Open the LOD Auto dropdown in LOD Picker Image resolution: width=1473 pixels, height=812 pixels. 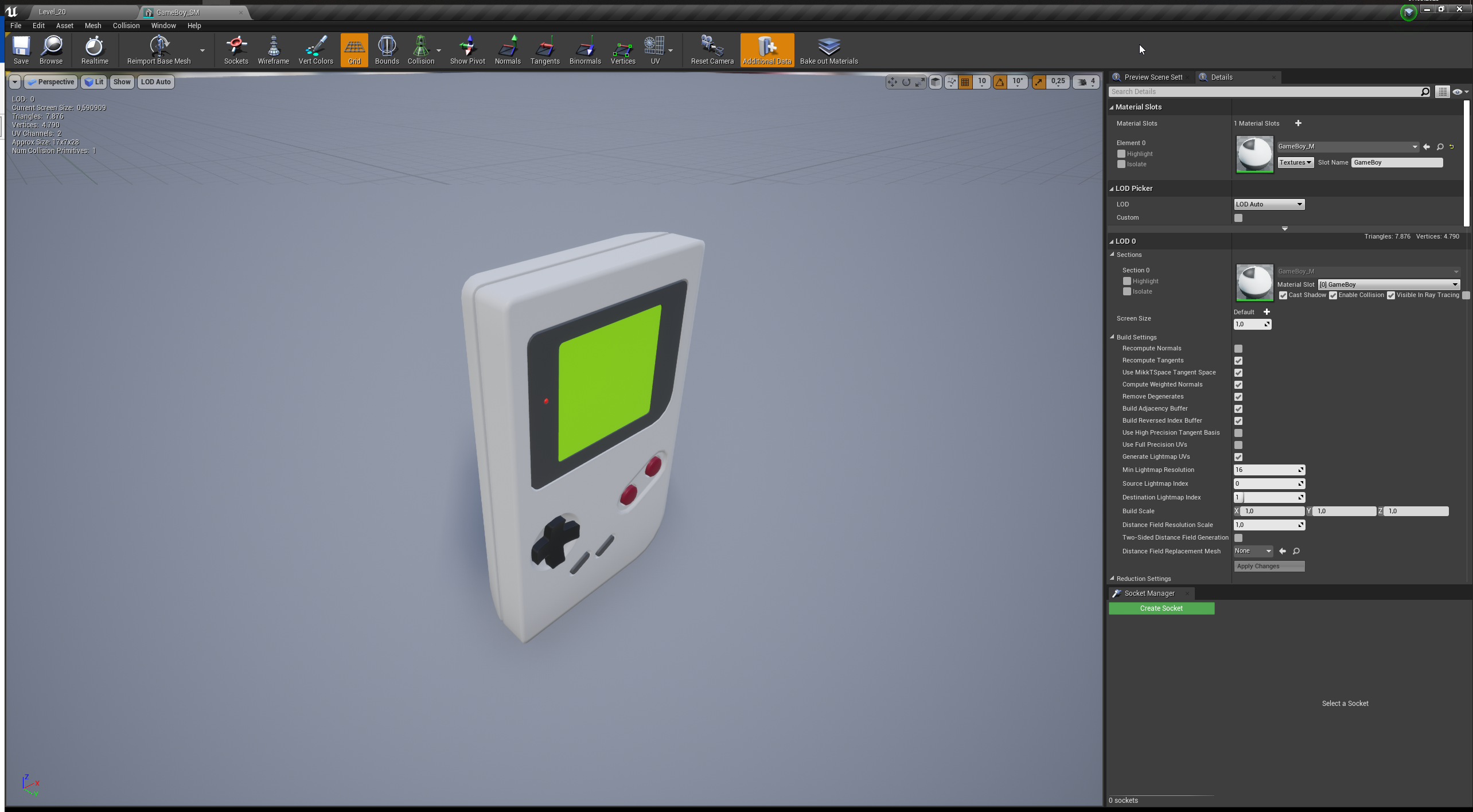[x=1269, y=204]
